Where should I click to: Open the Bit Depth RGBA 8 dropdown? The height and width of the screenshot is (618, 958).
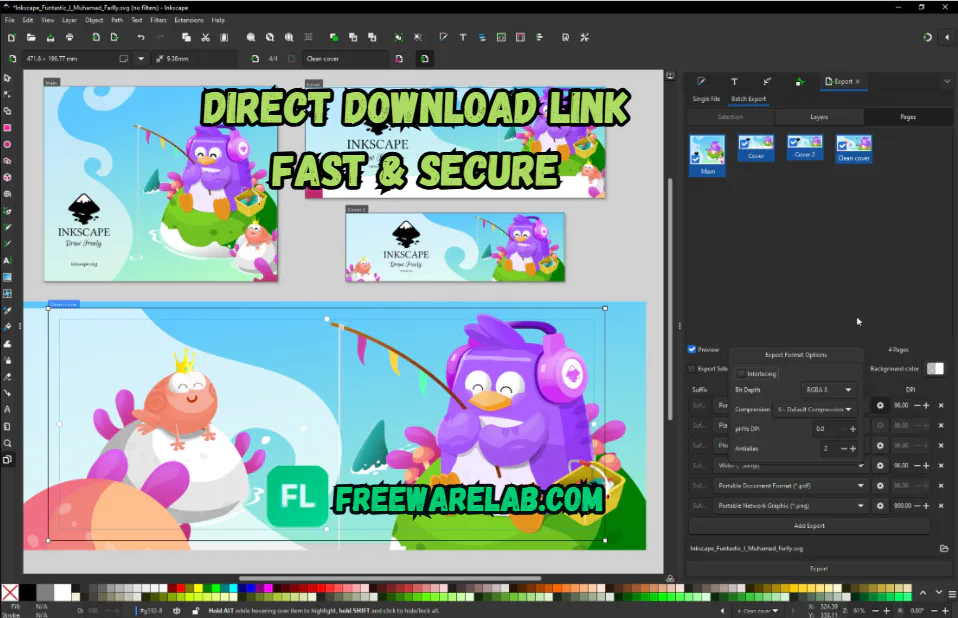(x=828, y=390)
